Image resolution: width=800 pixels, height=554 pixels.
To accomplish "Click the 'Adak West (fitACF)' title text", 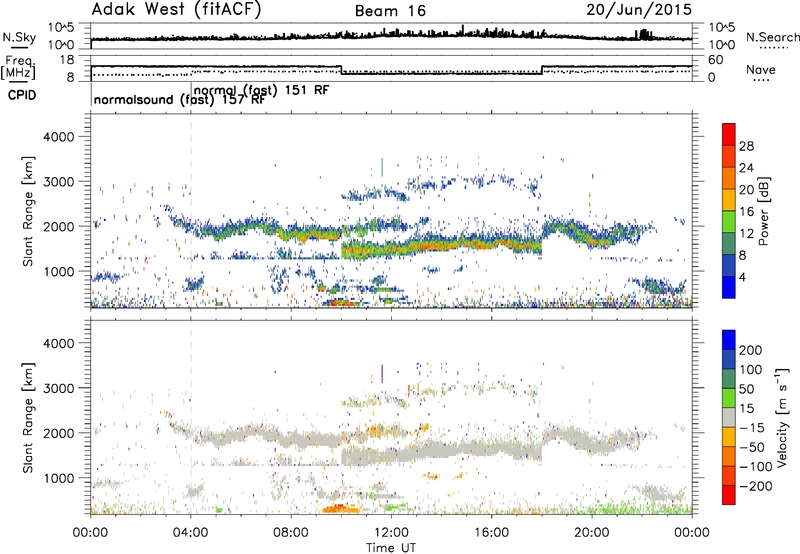I will pyautogui.click(x=176, y=10).
